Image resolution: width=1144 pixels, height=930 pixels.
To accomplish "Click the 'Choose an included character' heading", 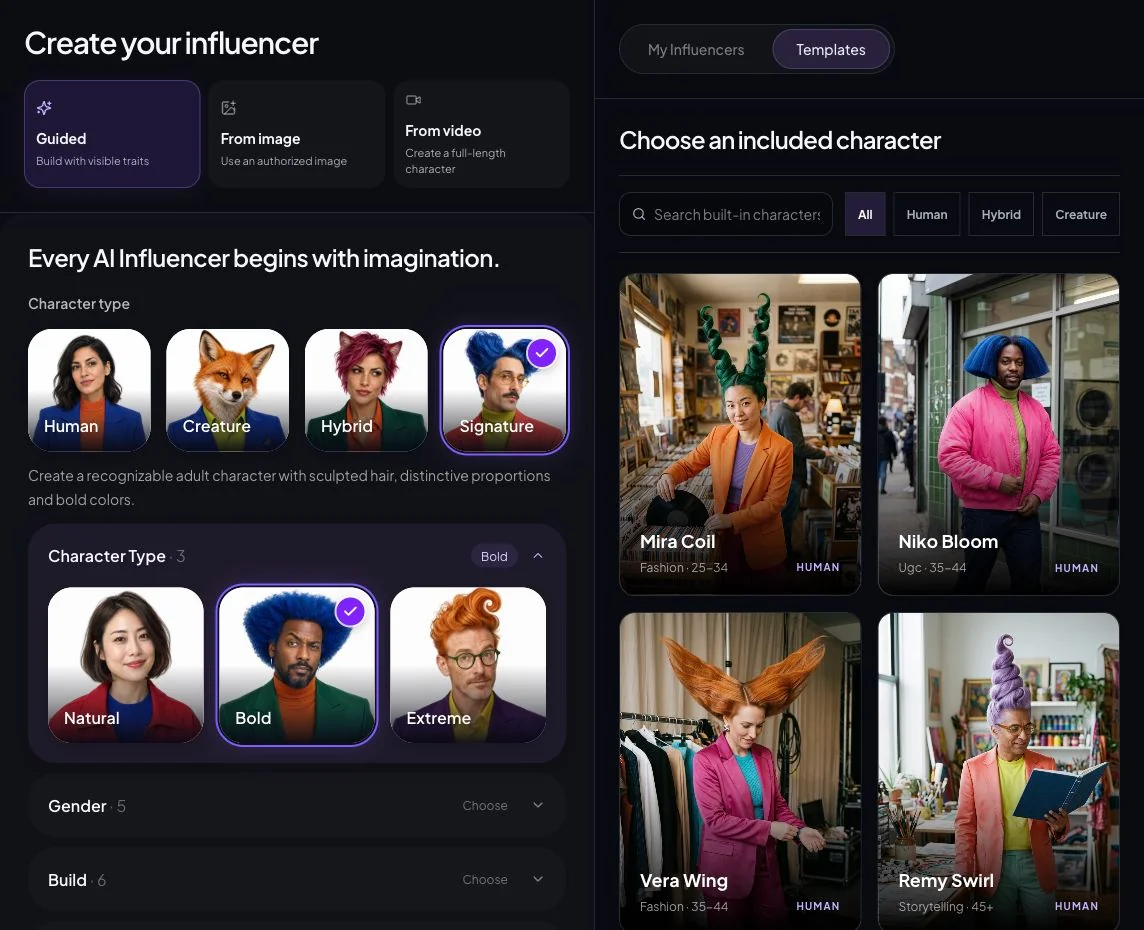I will 780,140.
